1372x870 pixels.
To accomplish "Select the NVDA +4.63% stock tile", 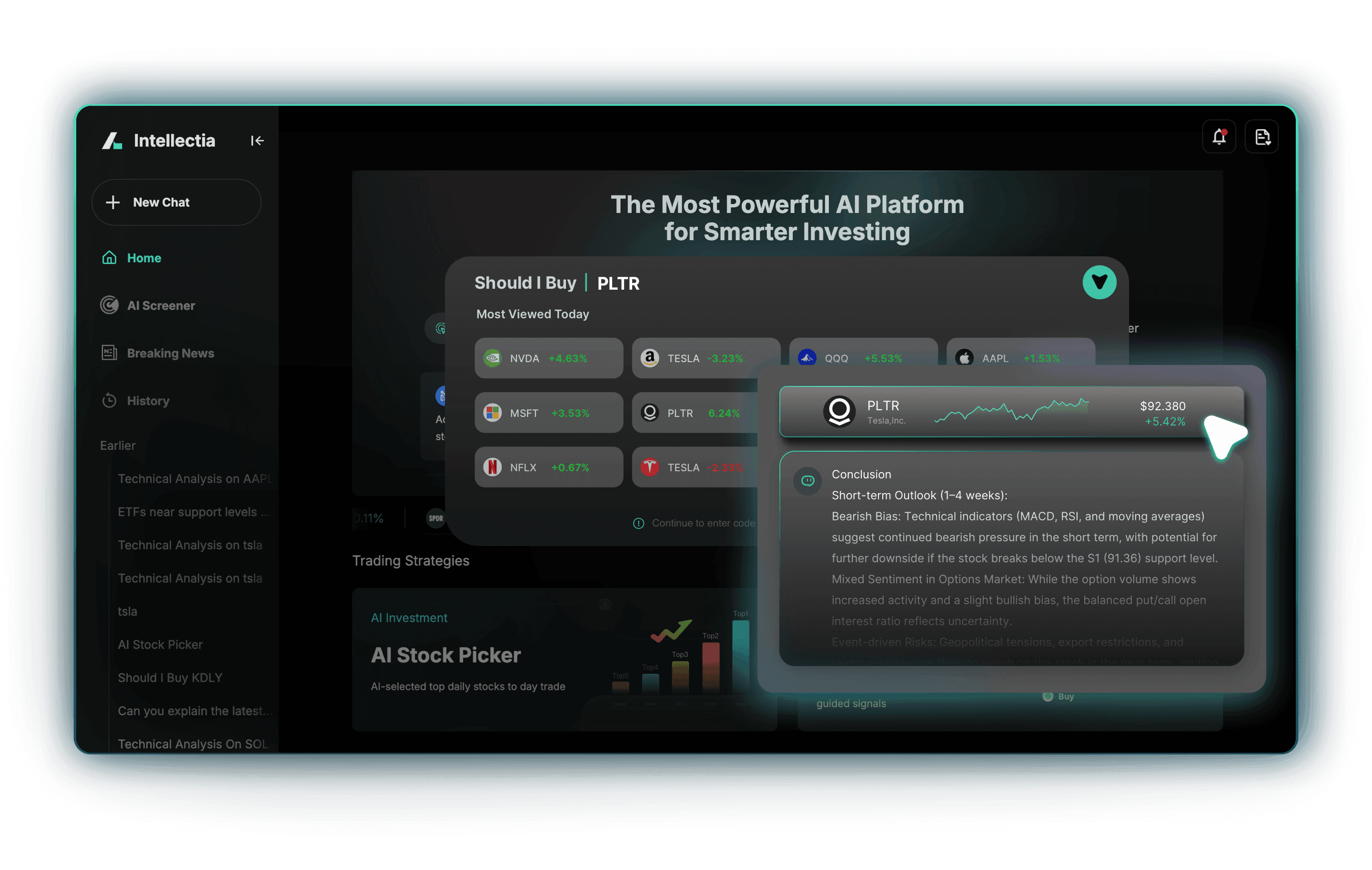I will point(548,358).
